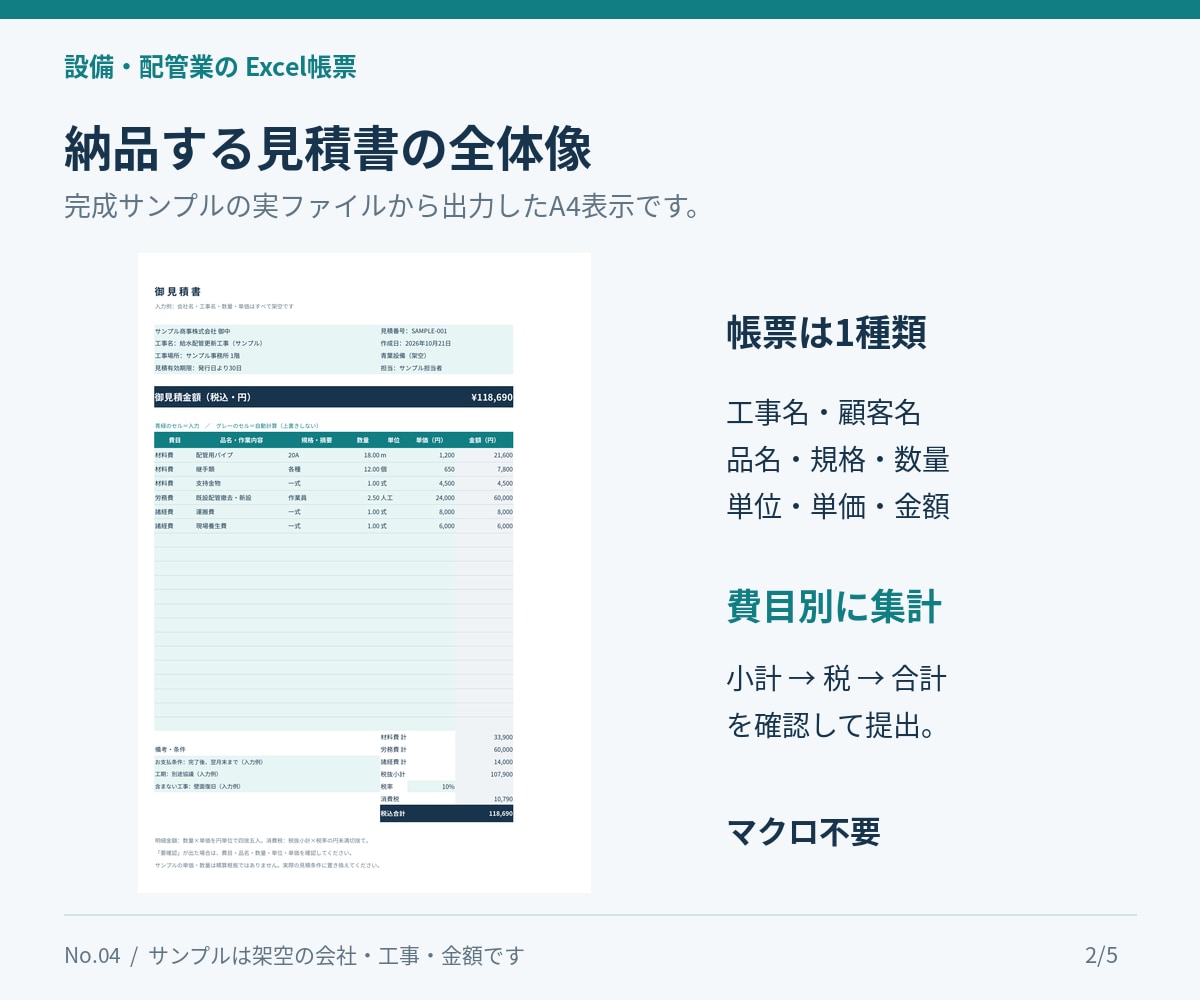This screenshot has width=1200, height=1000.
Task: Click the '御見積書' title in the document
Action: point(177,291)
